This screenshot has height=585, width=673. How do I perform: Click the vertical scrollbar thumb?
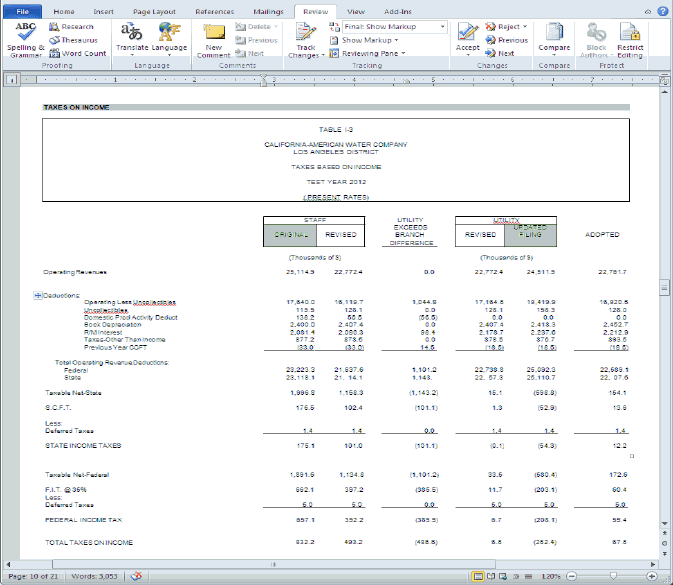click(x=665, y=288)
